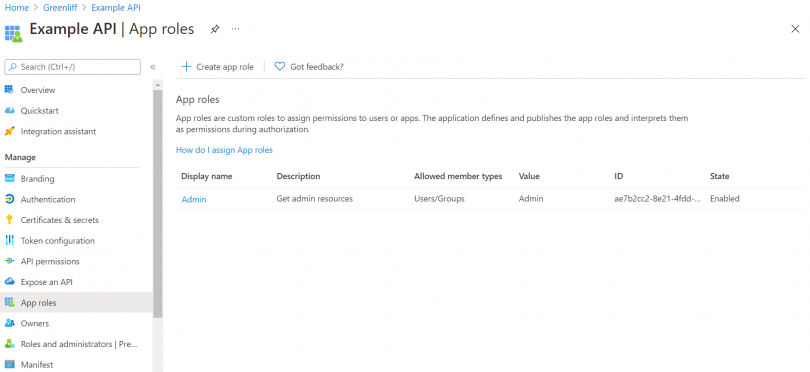Click Allowed member types column header
Image resolution: width=810 pixels, height=372 pixels.
tap(458, 176)
